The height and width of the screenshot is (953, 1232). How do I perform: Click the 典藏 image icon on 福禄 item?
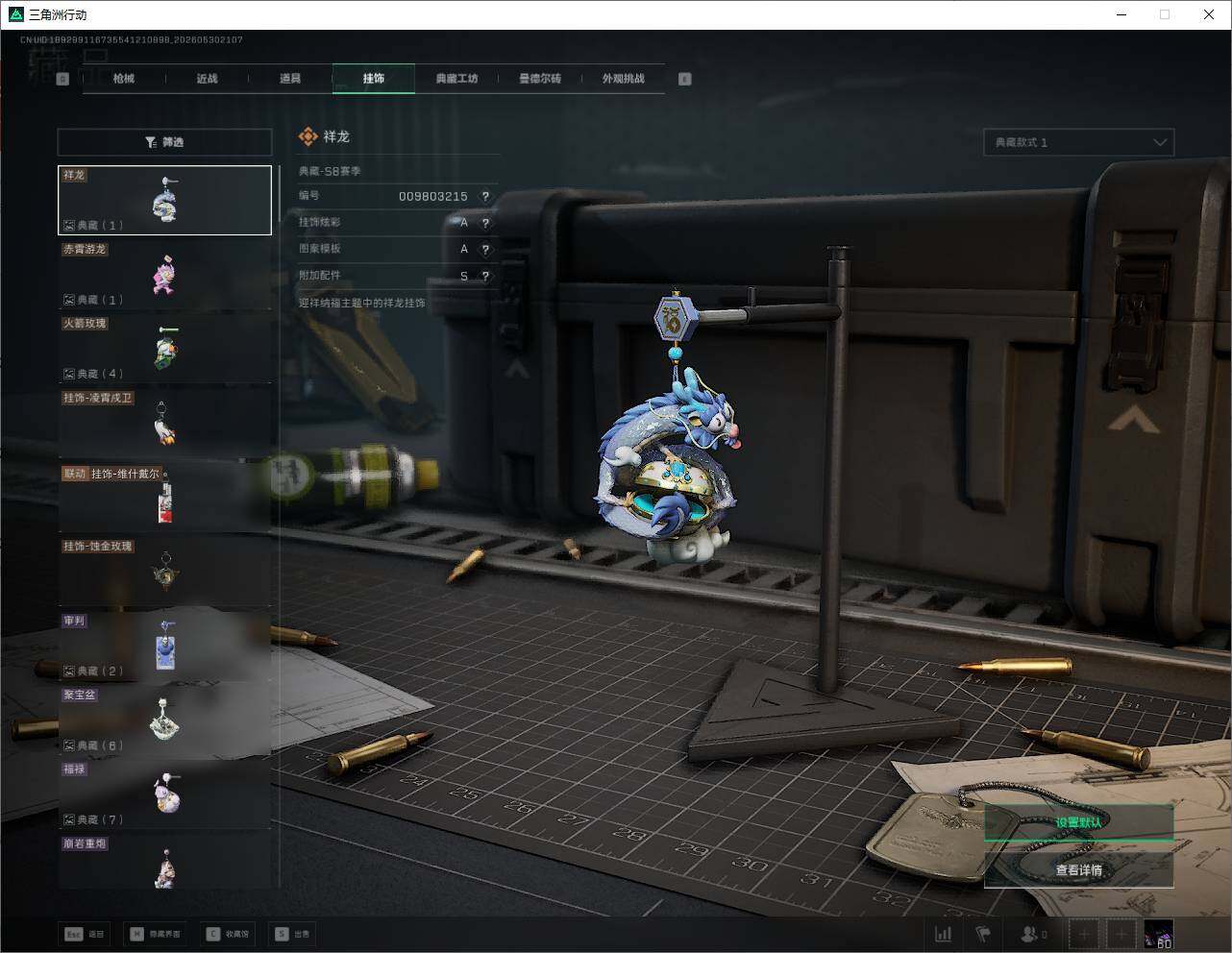(x=69, y=819)
